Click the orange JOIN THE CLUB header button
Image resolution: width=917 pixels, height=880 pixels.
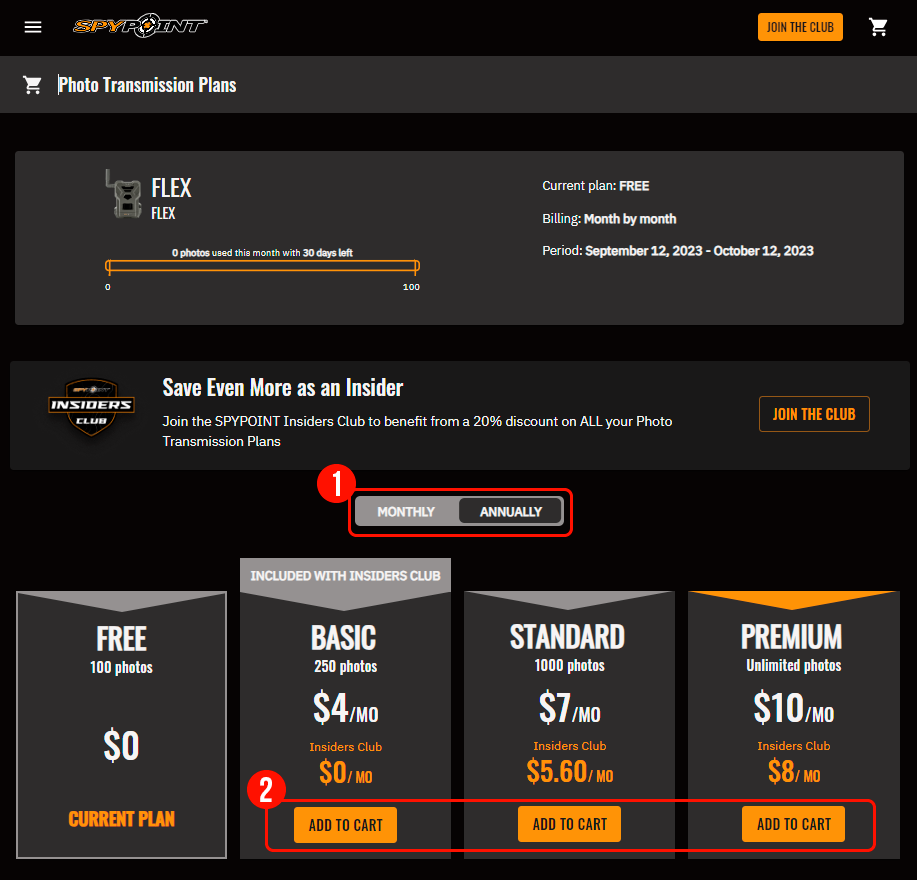[800, 27]
